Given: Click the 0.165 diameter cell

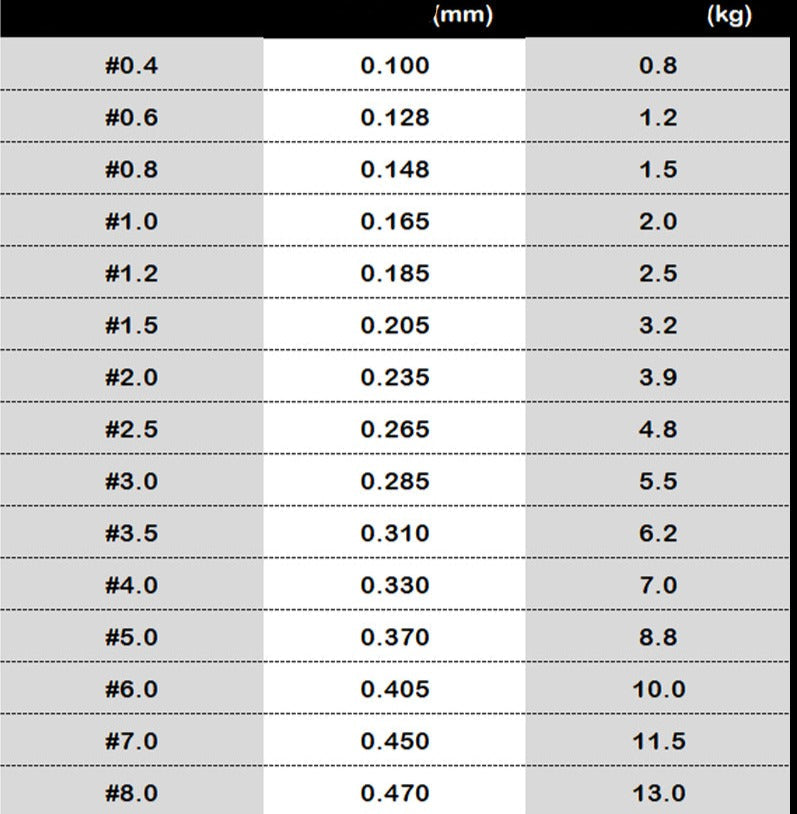Looking at the screenshot, I should tap(395, 222).
